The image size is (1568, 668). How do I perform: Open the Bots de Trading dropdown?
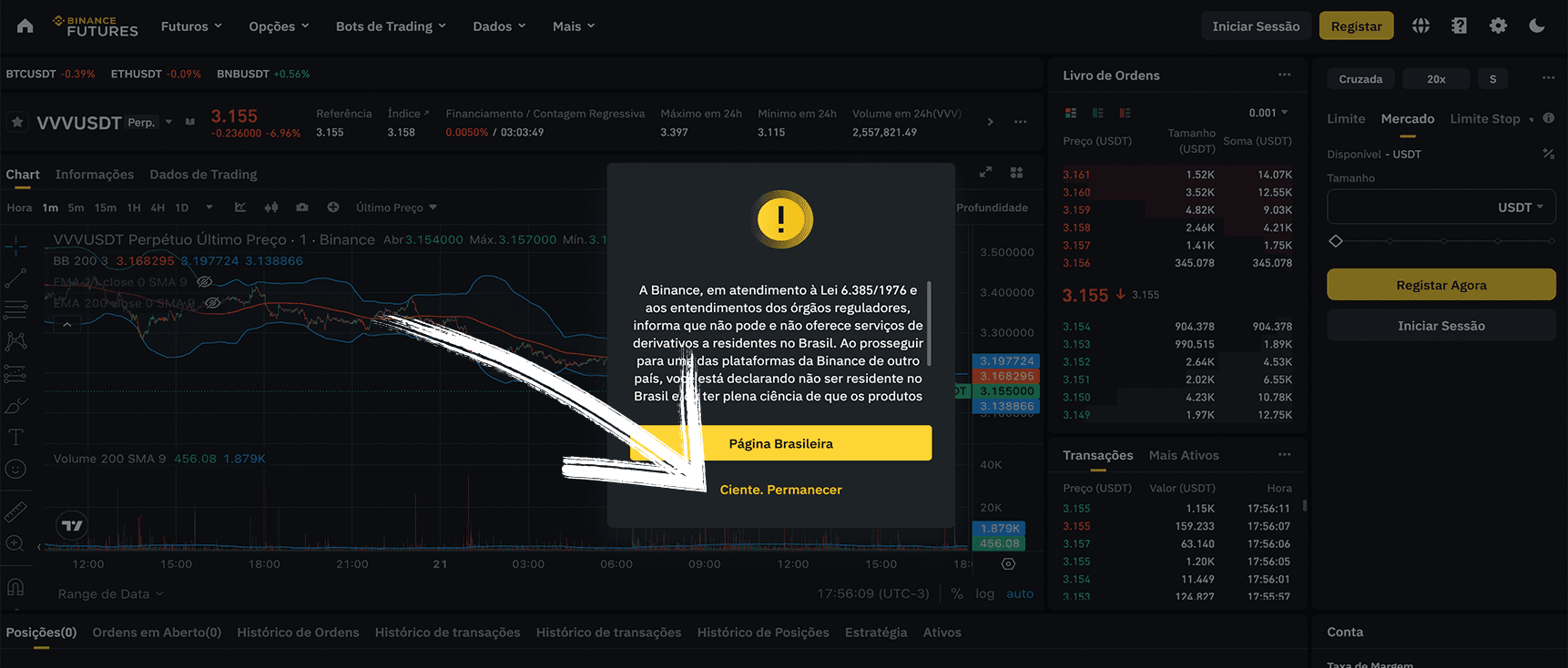(391, 26)
